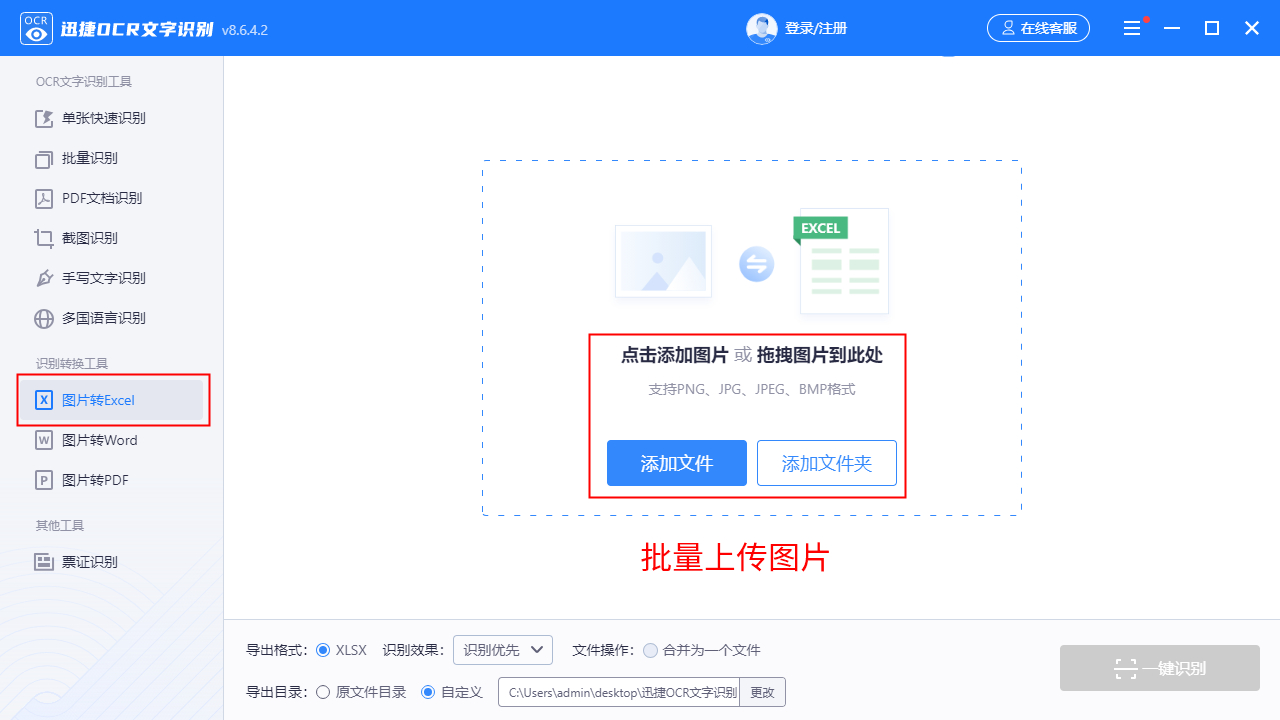Click the 一键识别 button
The image size is (1280, 720).
tap(1160, 668)
